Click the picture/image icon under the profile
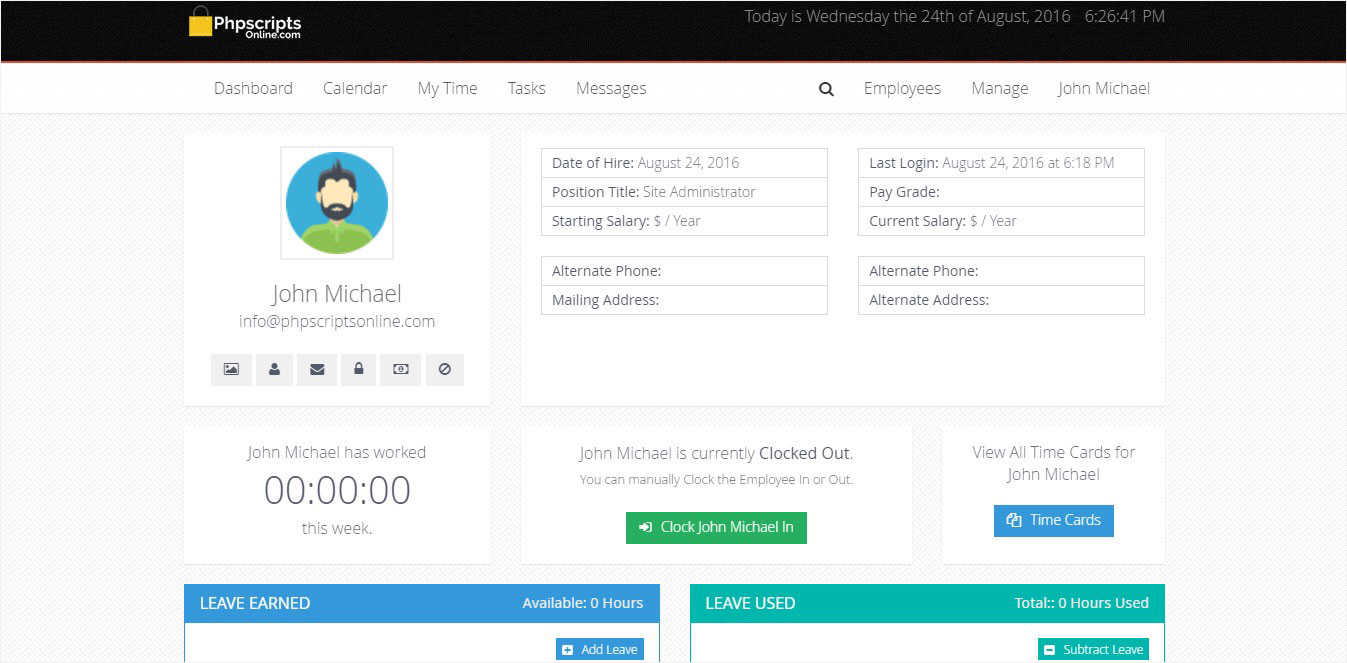This screenshot has height=663, width=1347. click(x=231, y=369)
